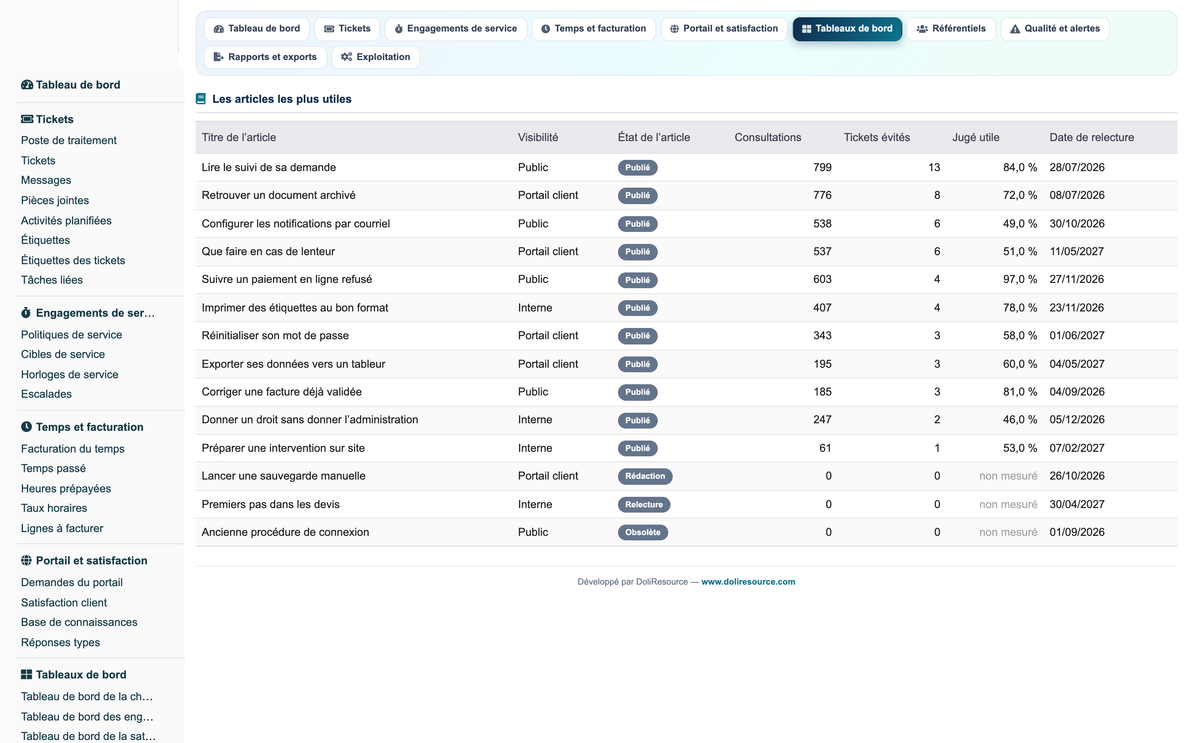Image resolution: width=1200 pixels, height=743 pixels.
Task: Click the article Ancienne procédure de connexion
Action: click(285, 533)
